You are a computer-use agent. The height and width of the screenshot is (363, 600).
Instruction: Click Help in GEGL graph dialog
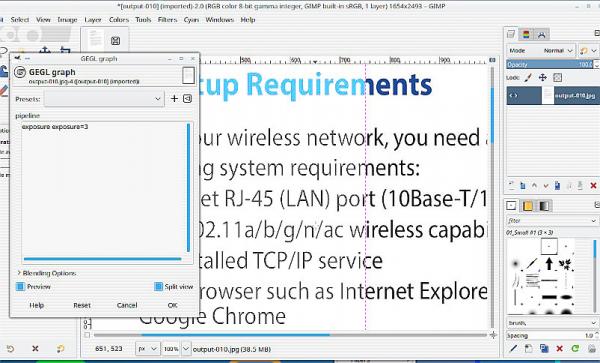(37, 305)
